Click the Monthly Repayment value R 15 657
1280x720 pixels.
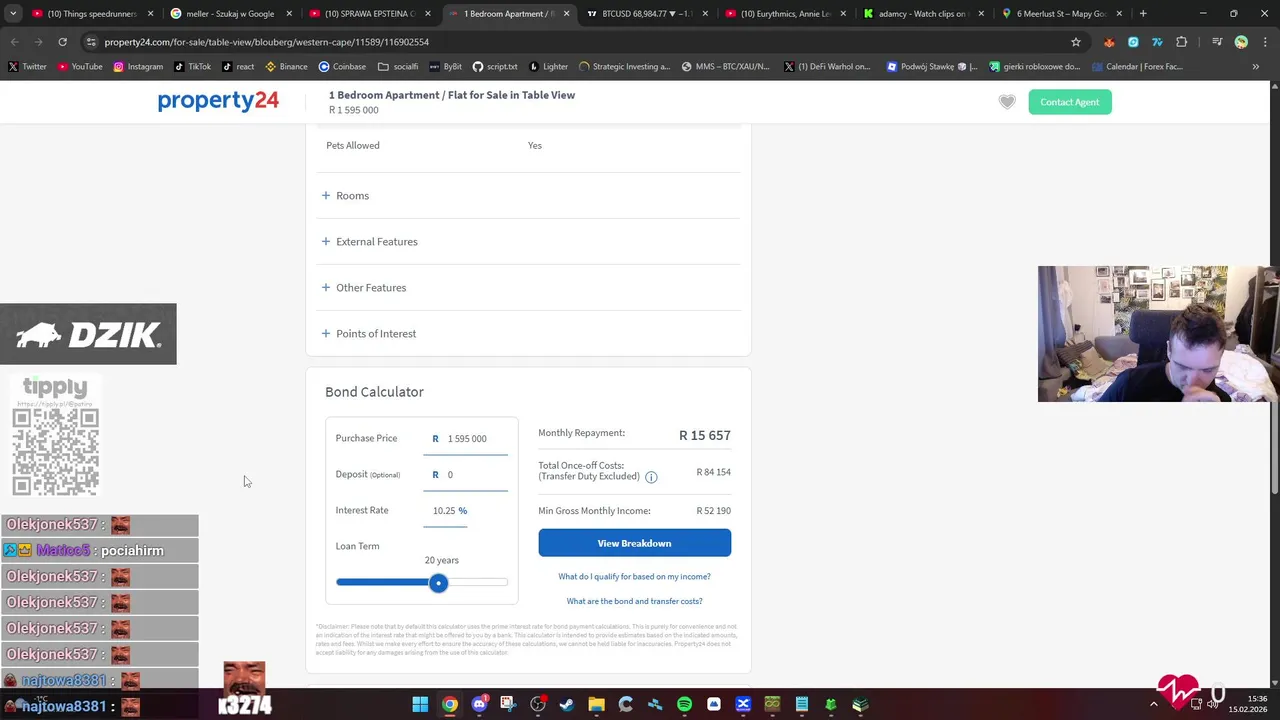(704, 436)
